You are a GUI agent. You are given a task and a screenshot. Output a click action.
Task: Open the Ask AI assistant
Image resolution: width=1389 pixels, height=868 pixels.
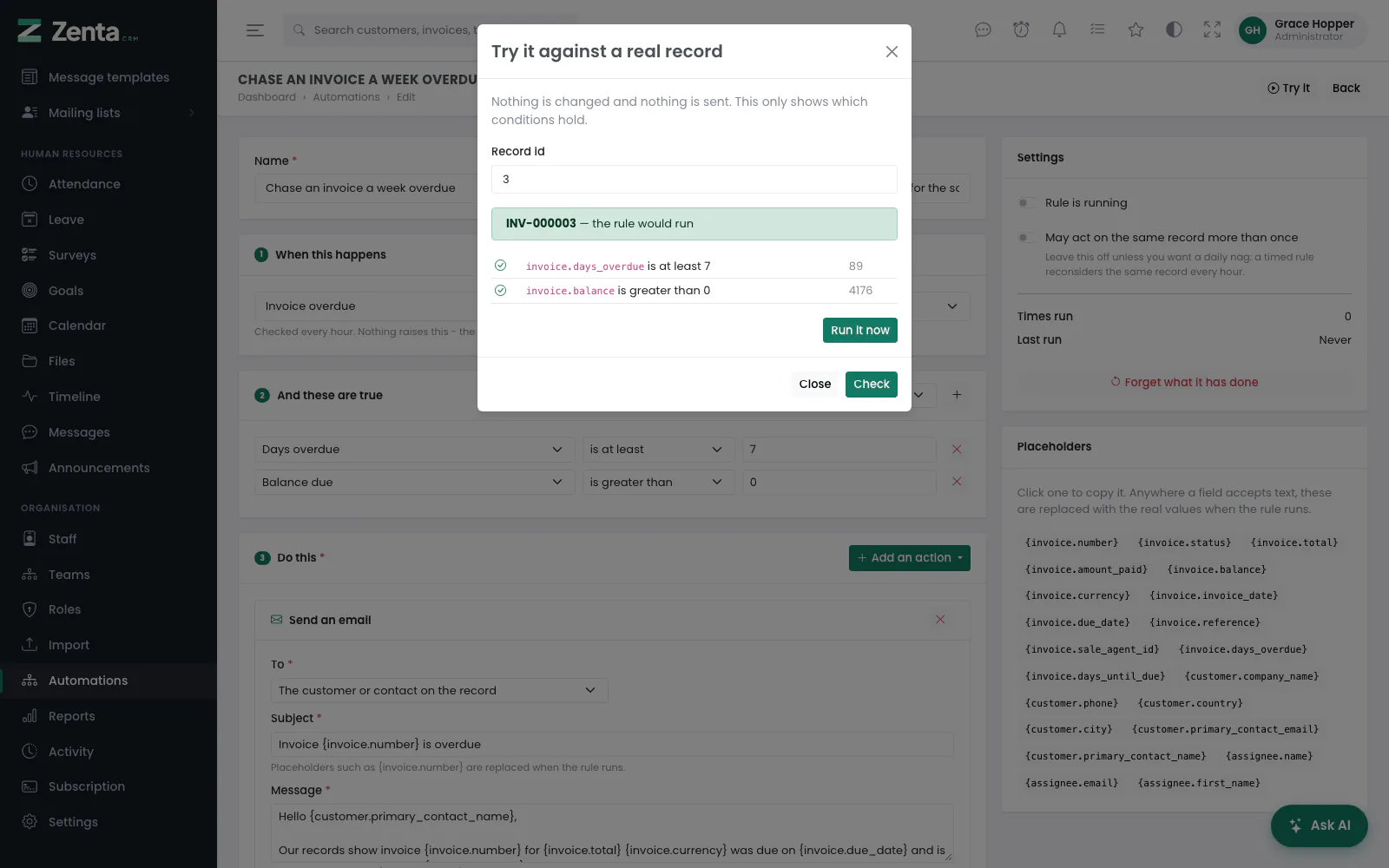pyautogui.click(x=1320, y=825)
